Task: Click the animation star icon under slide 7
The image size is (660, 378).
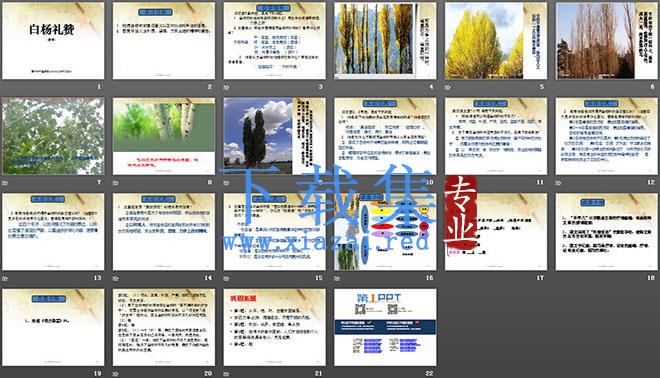Action: pos(5,183)
